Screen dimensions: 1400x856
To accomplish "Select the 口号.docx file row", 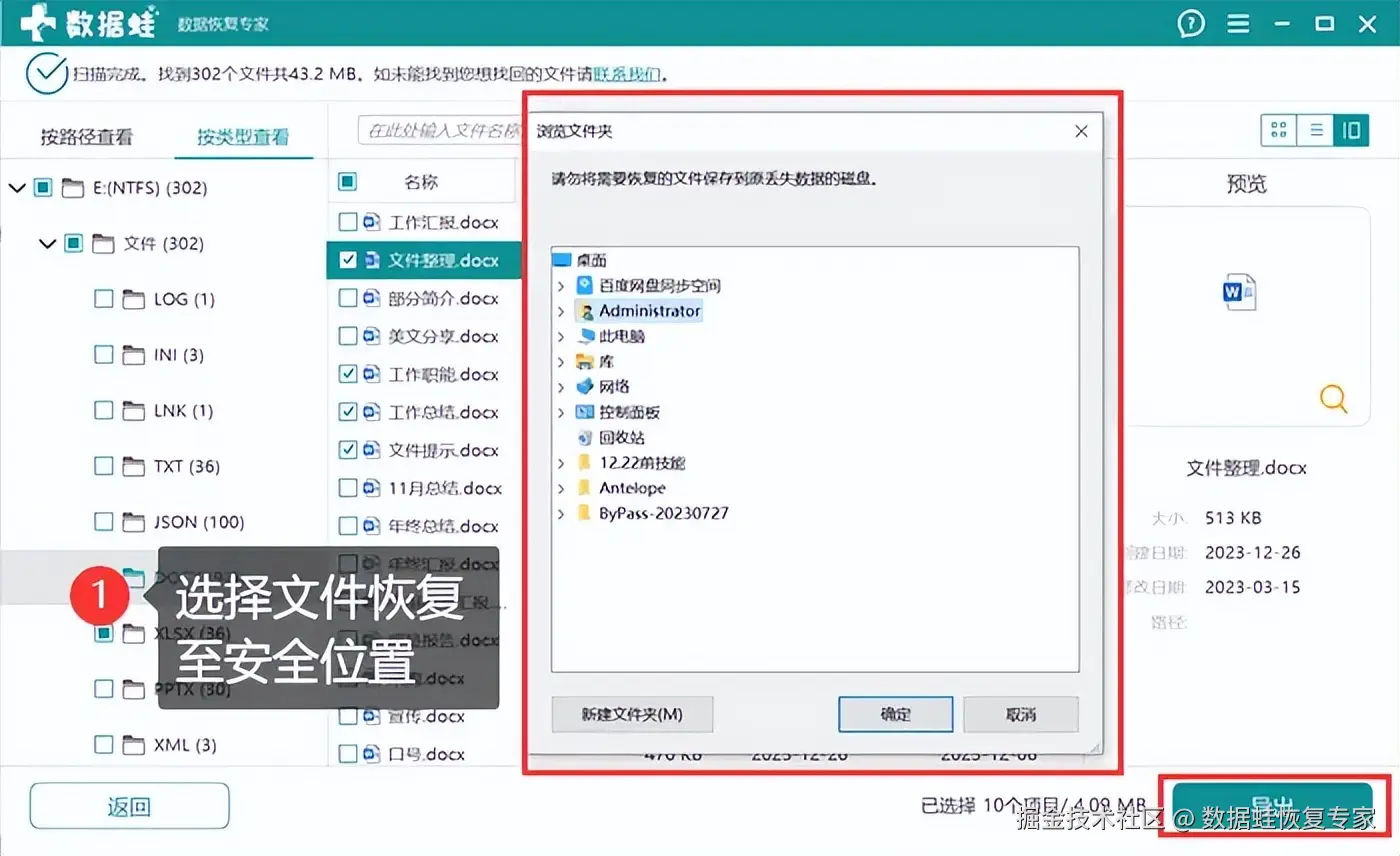I will click(x=424, y=754).
